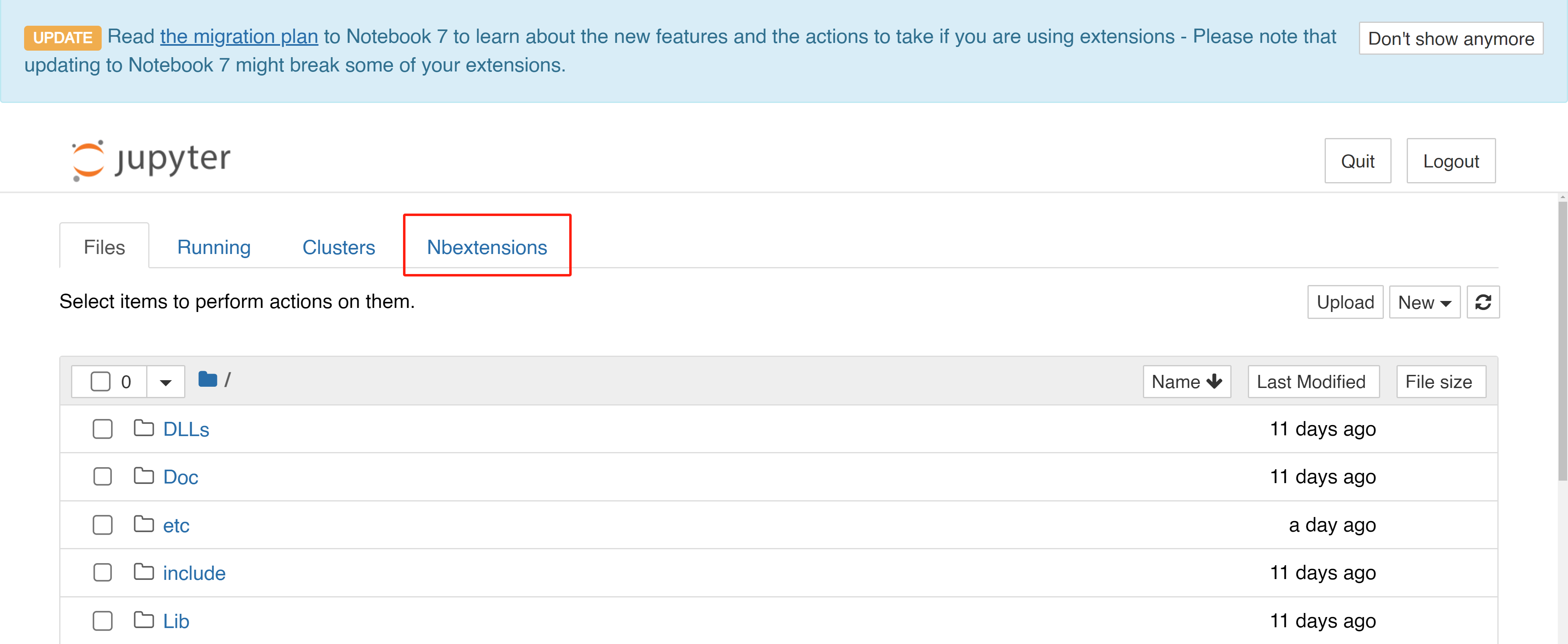Click the Jupyter logo
This screenshot has height=644, width=1568.
point(150,160)
